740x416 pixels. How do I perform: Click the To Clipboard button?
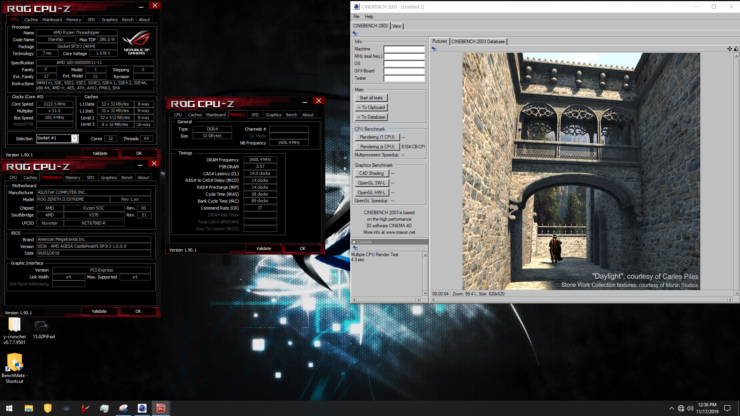pos(371,107)
